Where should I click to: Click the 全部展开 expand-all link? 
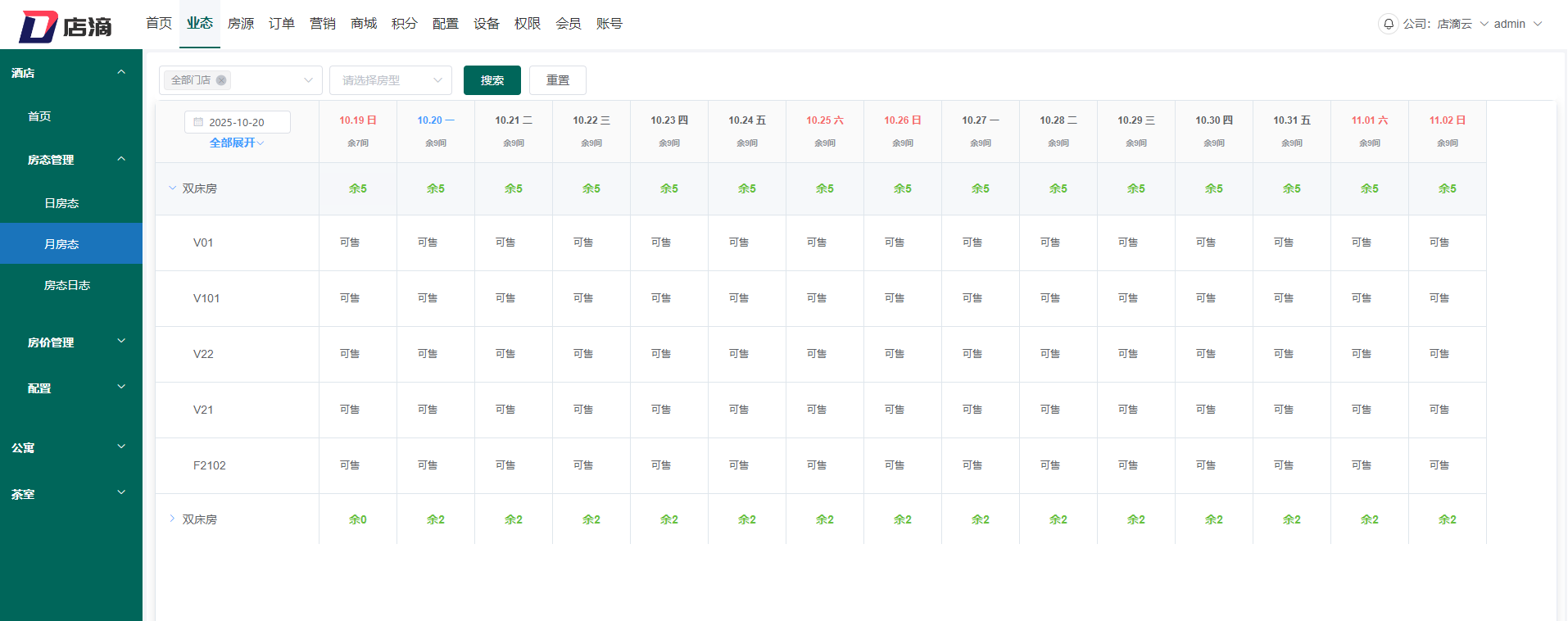[x=237, y=143]
